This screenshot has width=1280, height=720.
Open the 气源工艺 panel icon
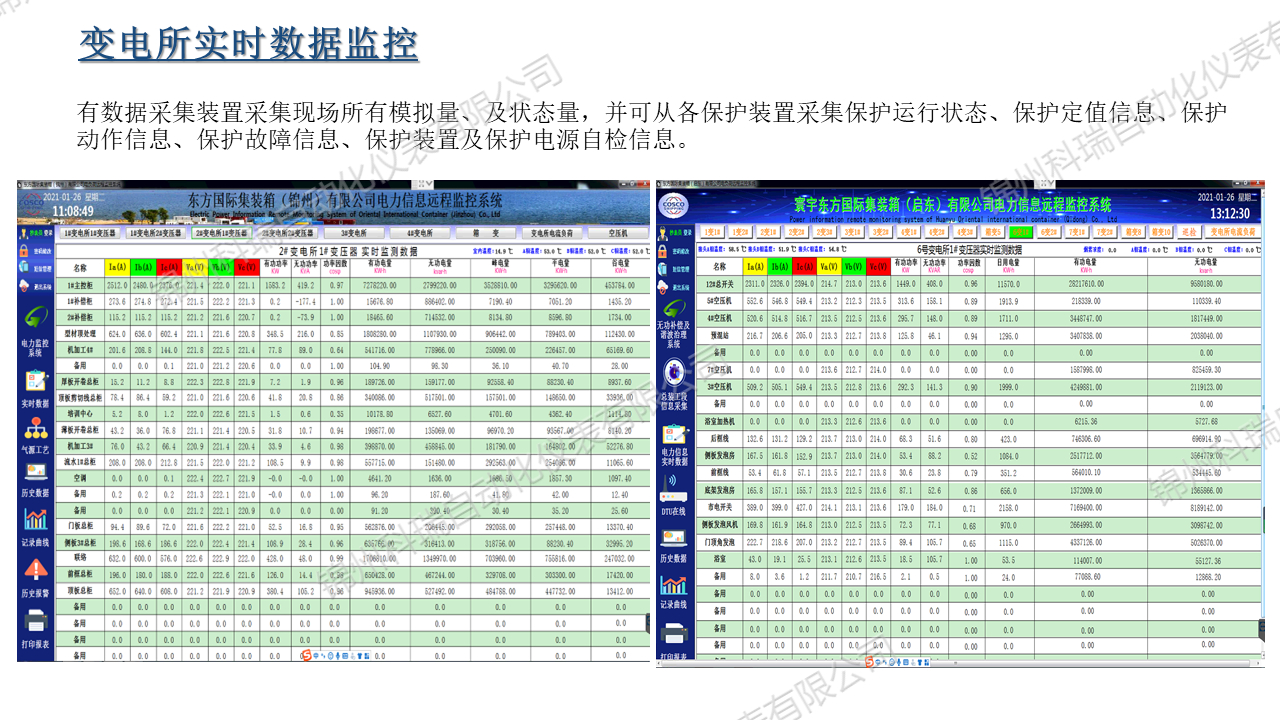35,427
